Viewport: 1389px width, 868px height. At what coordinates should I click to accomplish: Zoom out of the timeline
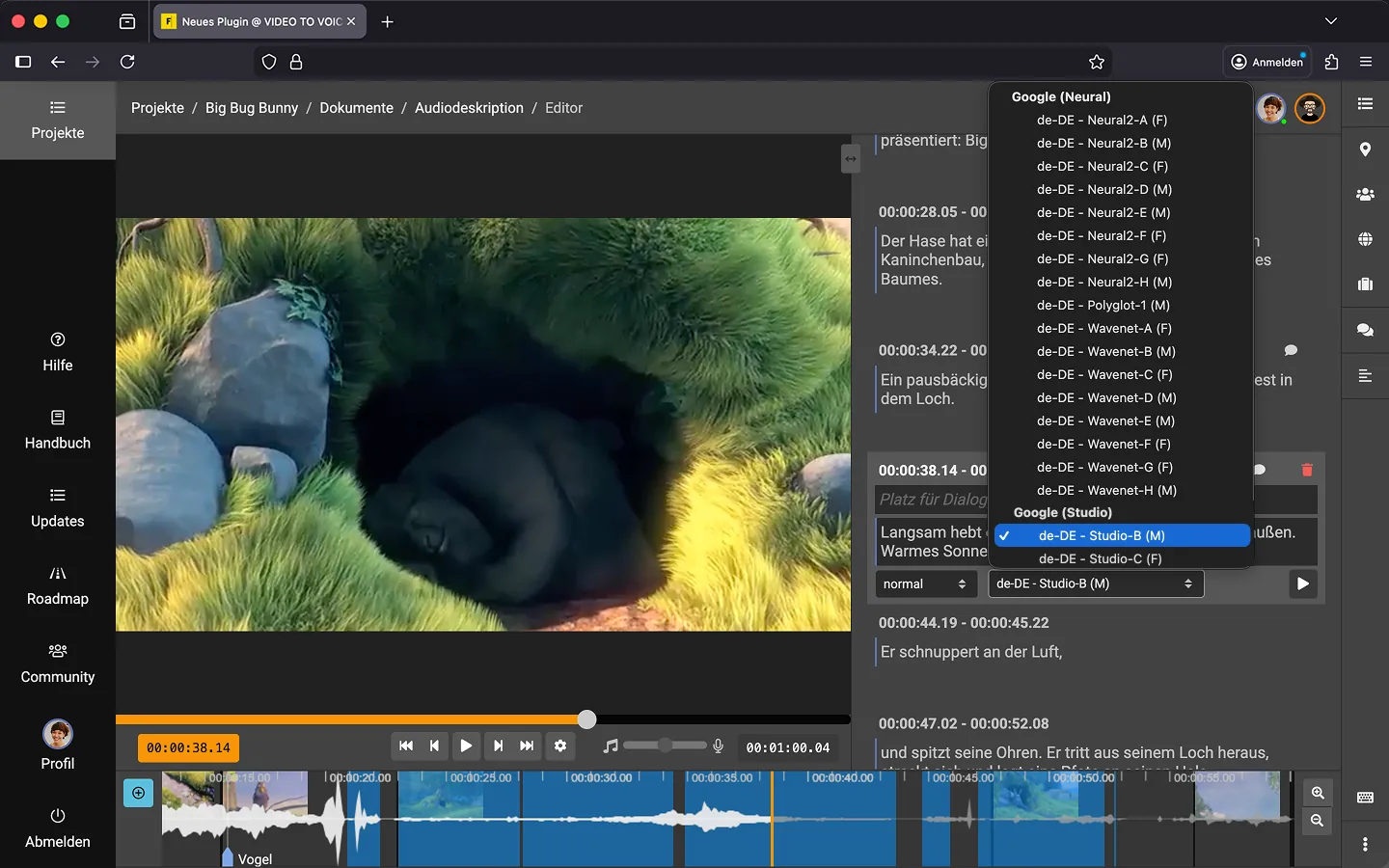tap(1318, 821)
